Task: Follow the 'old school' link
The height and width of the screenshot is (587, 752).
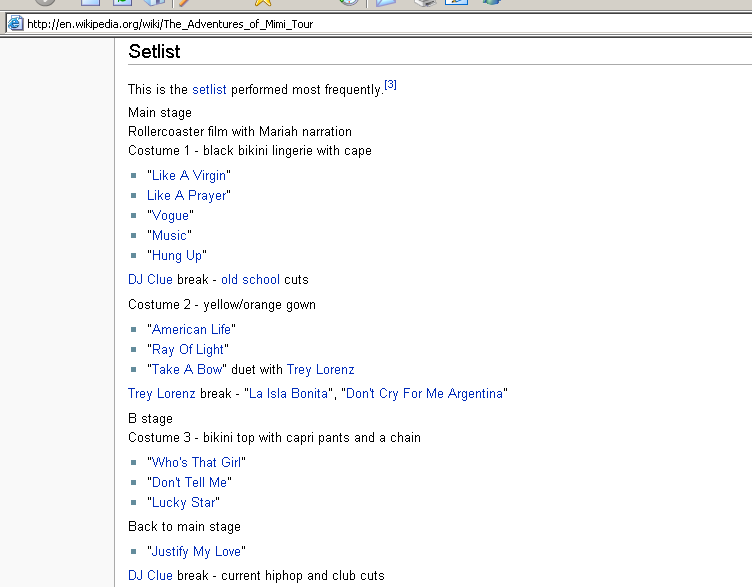Action: (250, 280)
